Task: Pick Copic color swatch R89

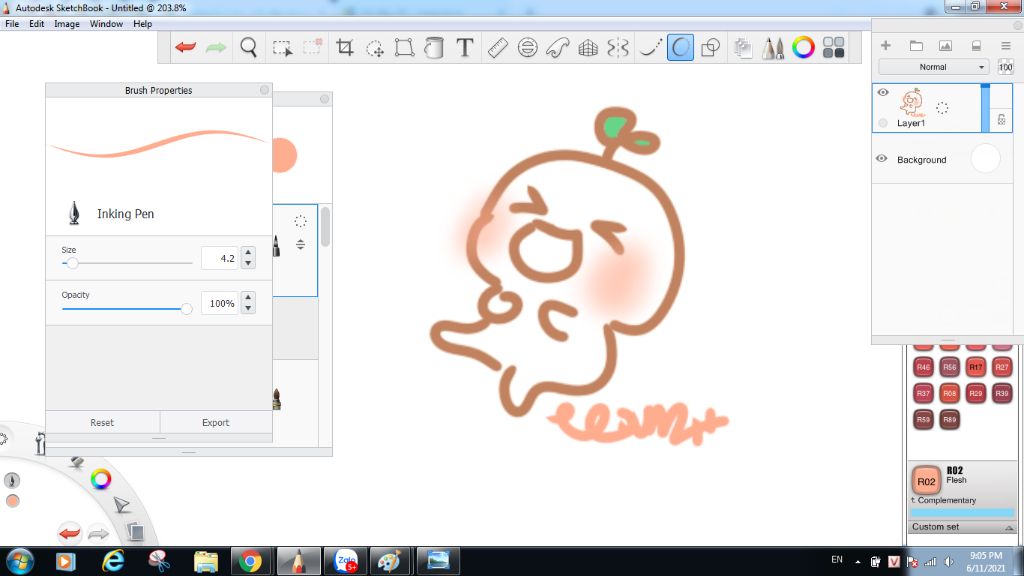Action: [950, 419]
